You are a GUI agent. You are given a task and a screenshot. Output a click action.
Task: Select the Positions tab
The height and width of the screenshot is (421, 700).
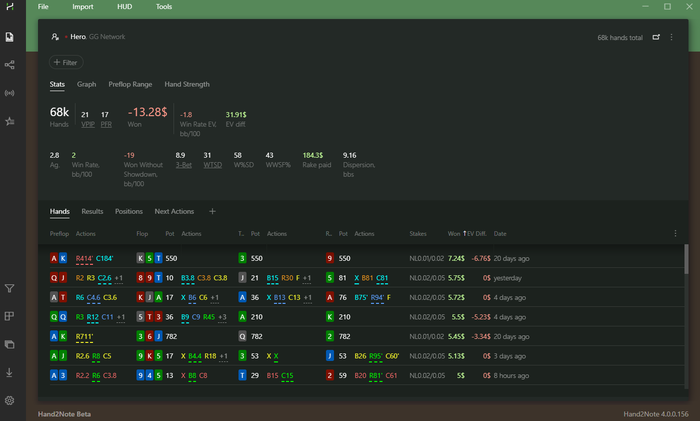129,212
